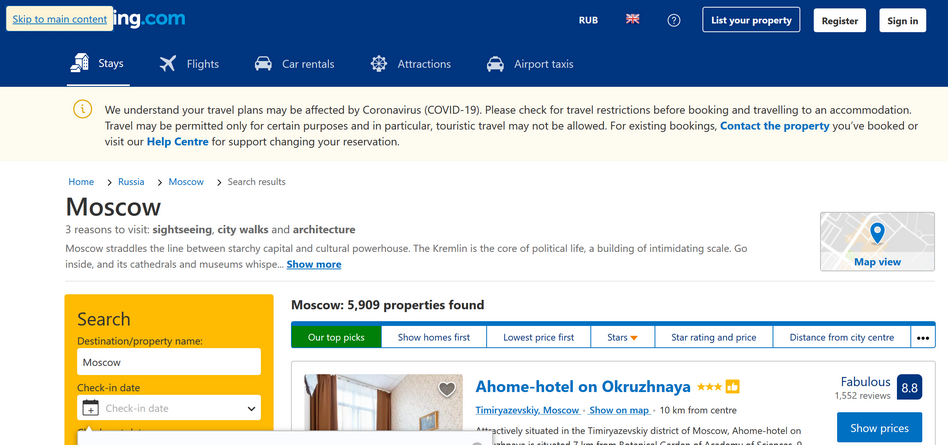
Task: Click the Stays bed icon
Action: pos(79,63)
